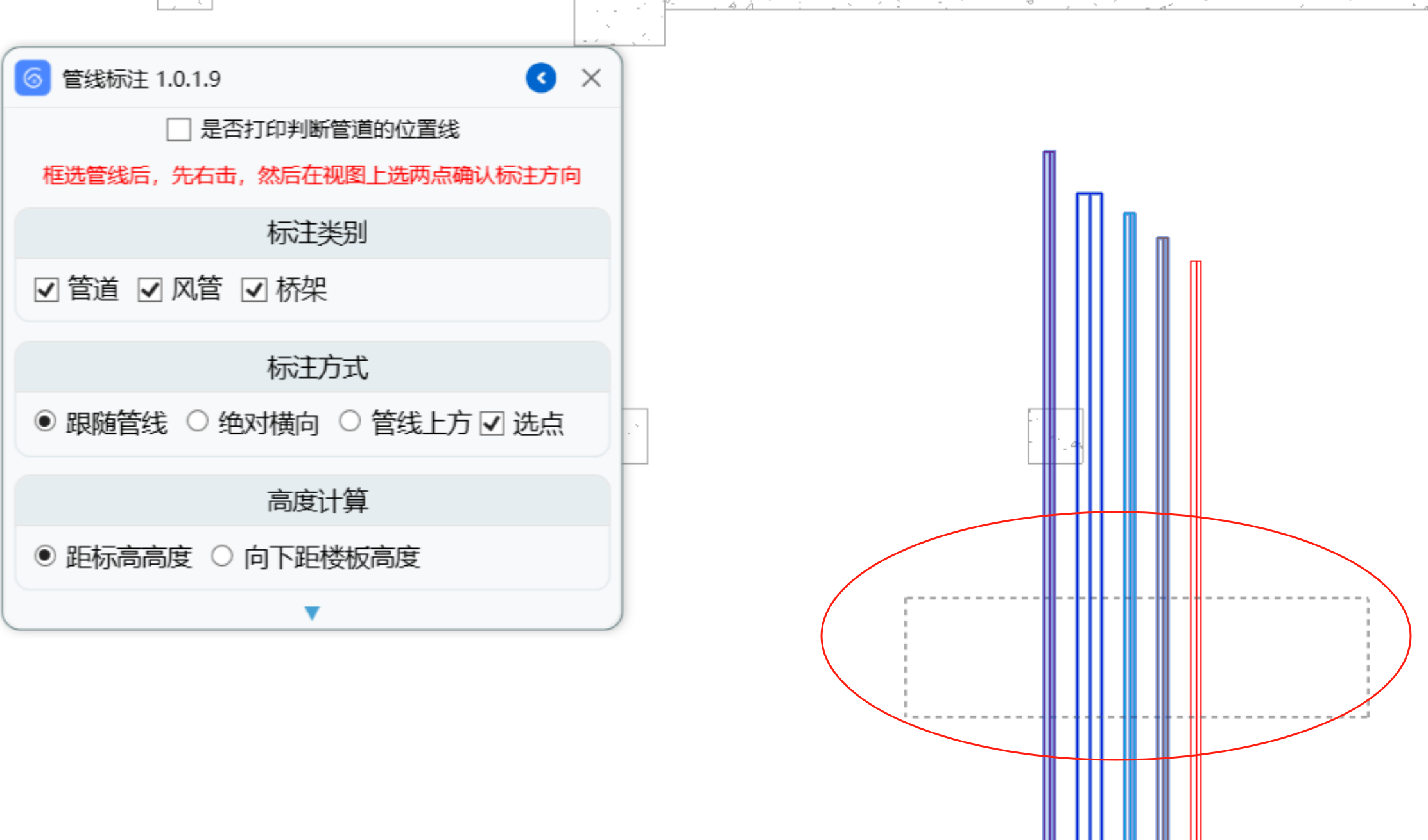Uncheck the 风管 checkbox
Screen dimensions: 1428x840
150,290
